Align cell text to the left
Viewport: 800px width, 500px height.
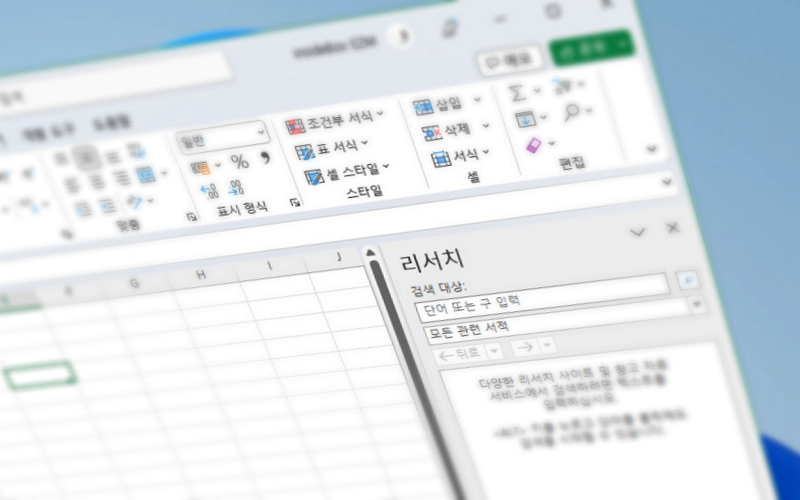click(72, 184)
